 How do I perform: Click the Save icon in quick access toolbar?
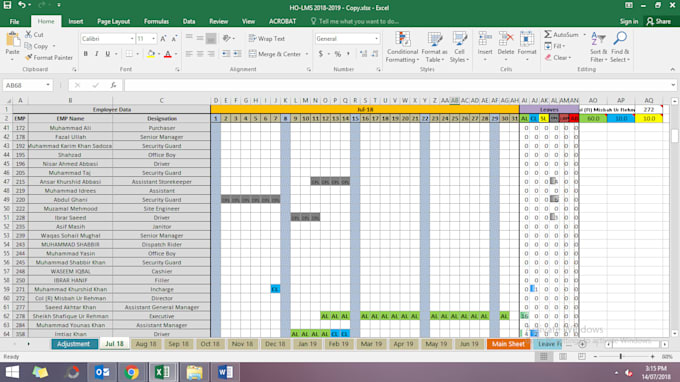pyautogui.click(x=7, y=5)
